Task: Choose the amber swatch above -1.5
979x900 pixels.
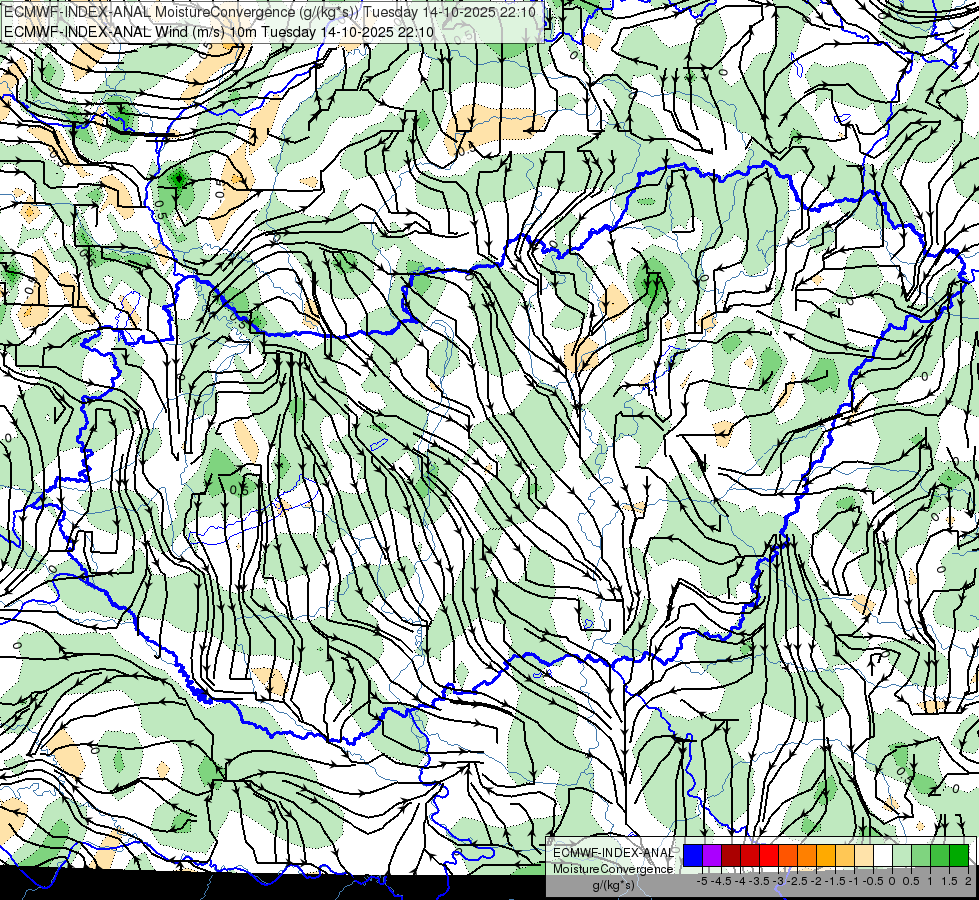Action: (826, 856)
